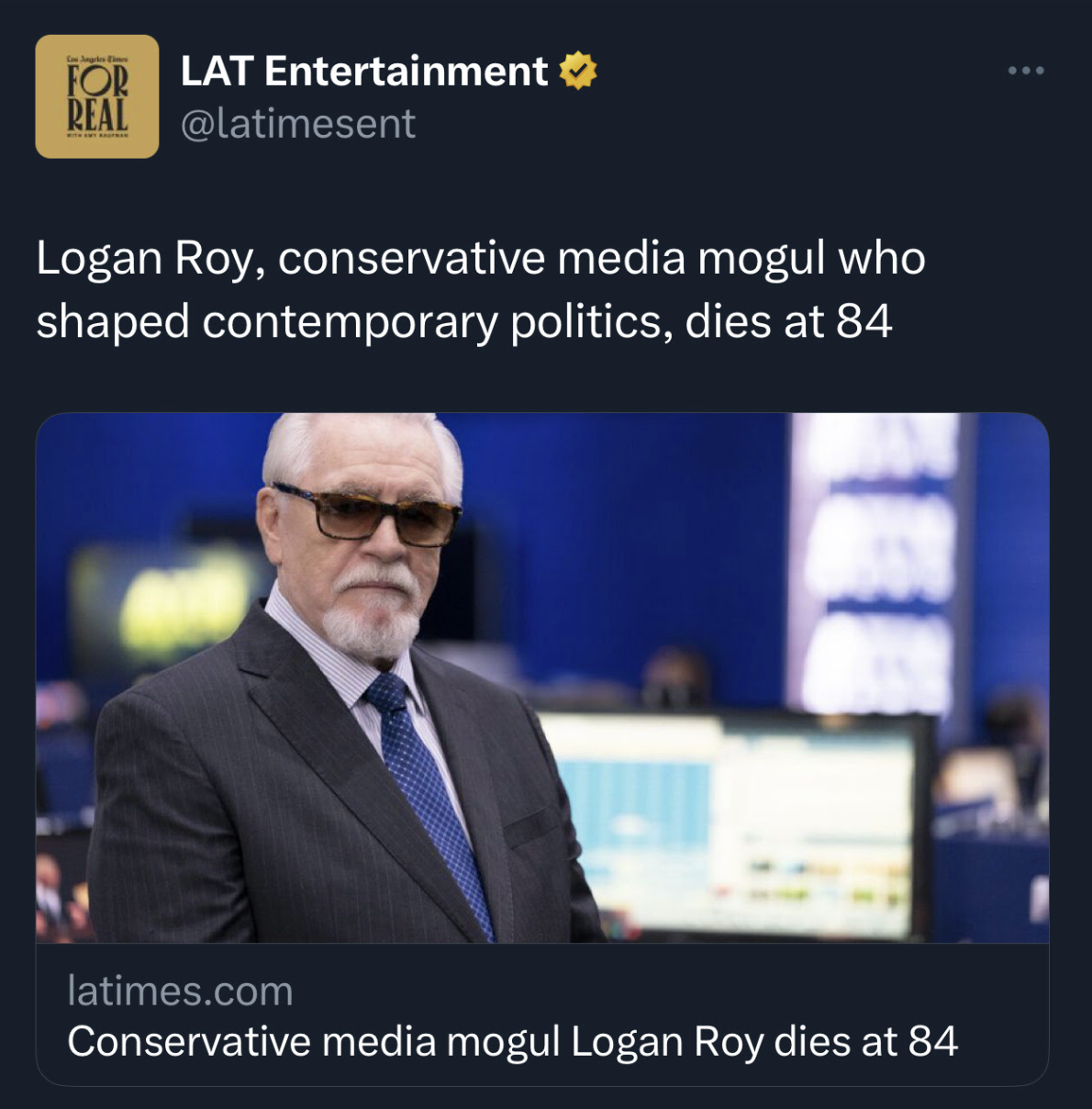Click the gold verified badge
This screenshot has height=1109, width=1092.
click(578, 71)
